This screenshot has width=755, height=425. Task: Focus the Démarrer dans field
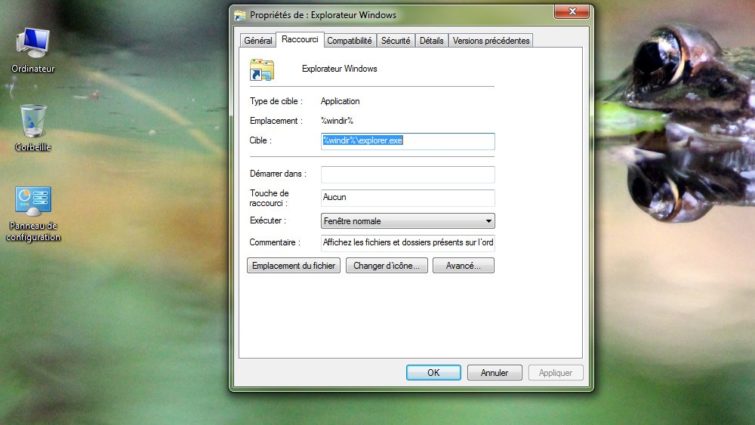click(407, 174)
